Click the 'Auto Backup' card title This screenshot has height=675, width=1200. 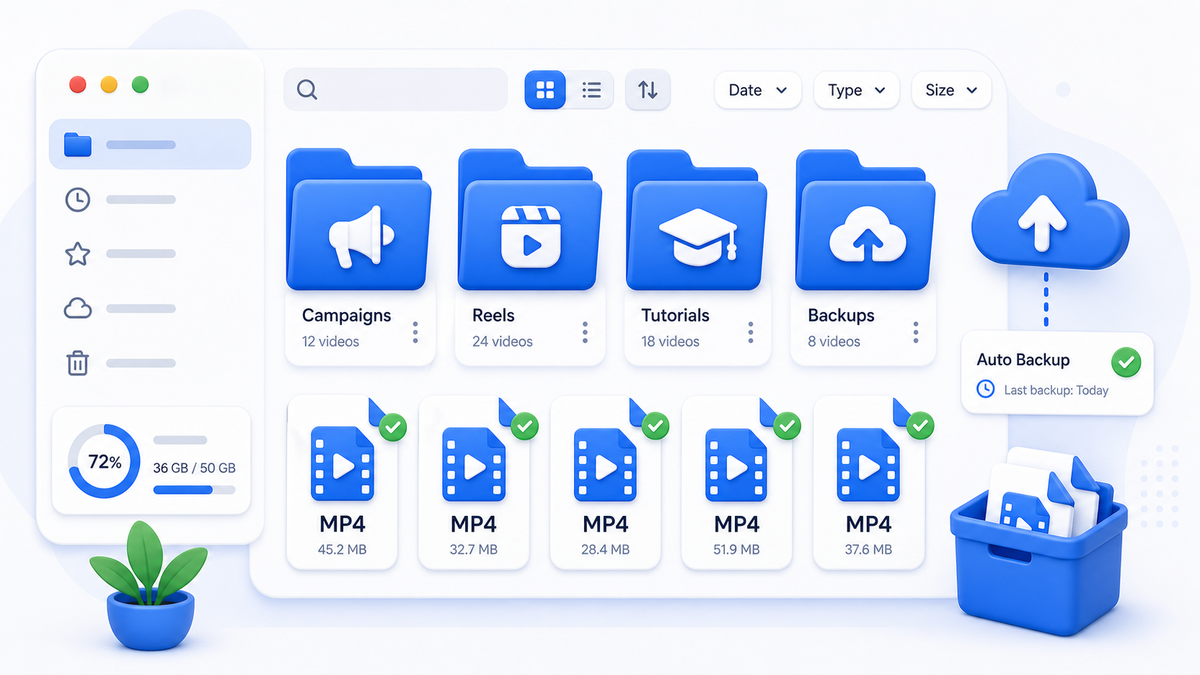click(x=1023, y=360)
